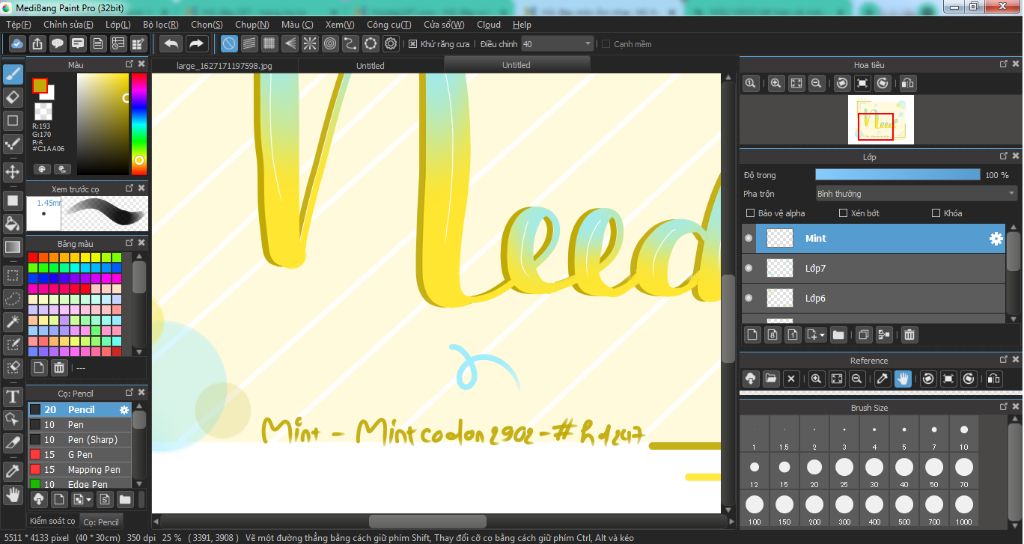Open Mint layer settings gear
Screen dimensions: 1024x544
[995, 239]
